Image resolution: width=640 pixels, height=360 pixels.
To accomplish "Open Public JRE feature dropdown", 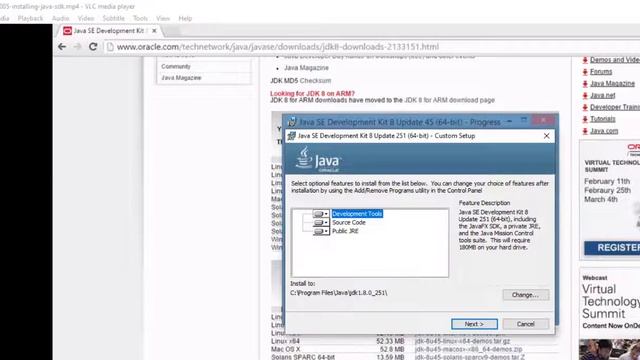I will [321, 231].
